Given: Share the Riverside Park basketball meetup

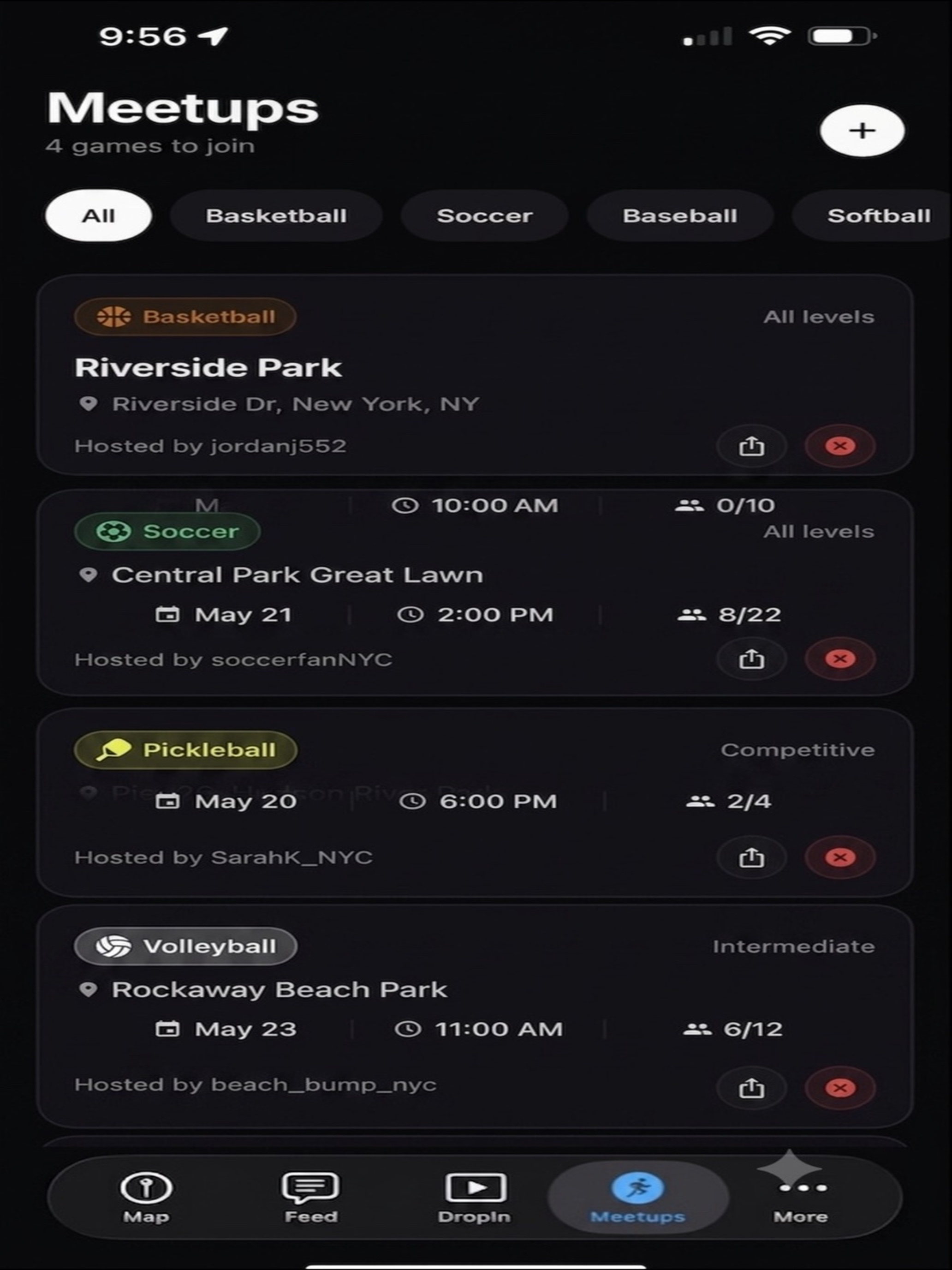Looking at the screenshot, I should (x=751, y=445).
